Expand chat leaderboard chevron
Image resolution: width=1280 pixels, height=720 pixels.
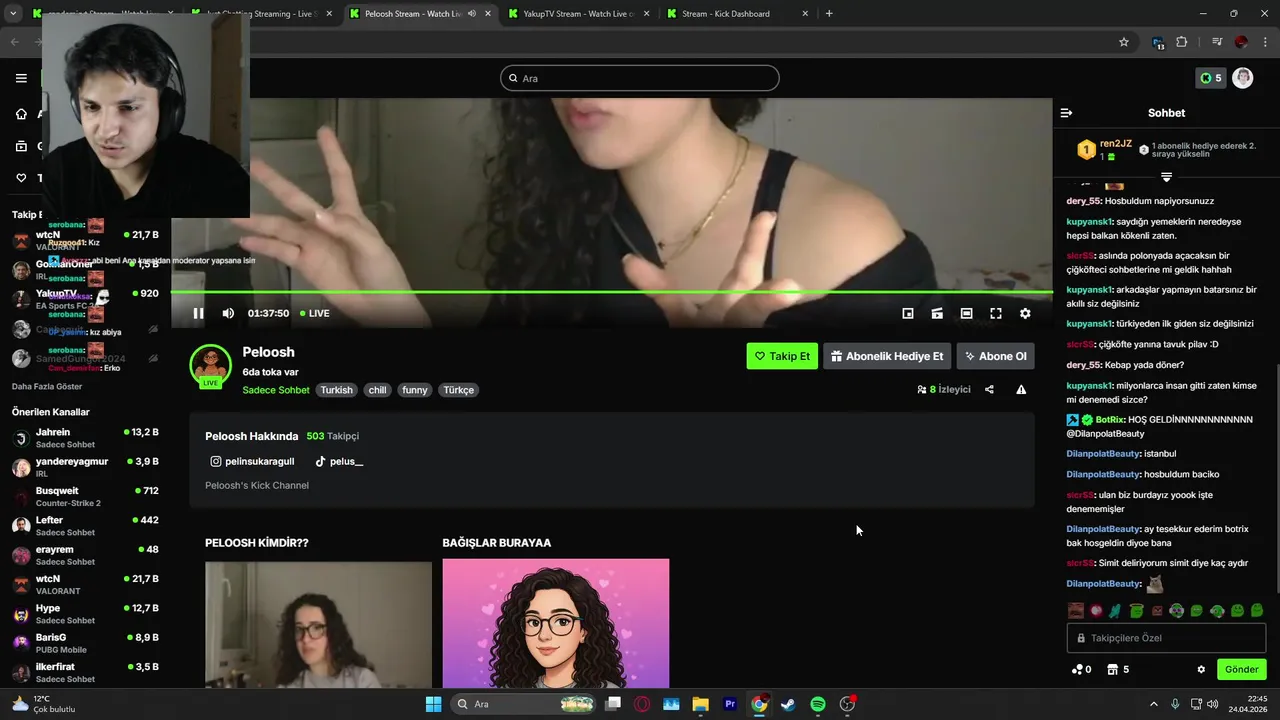(1166, 177)
